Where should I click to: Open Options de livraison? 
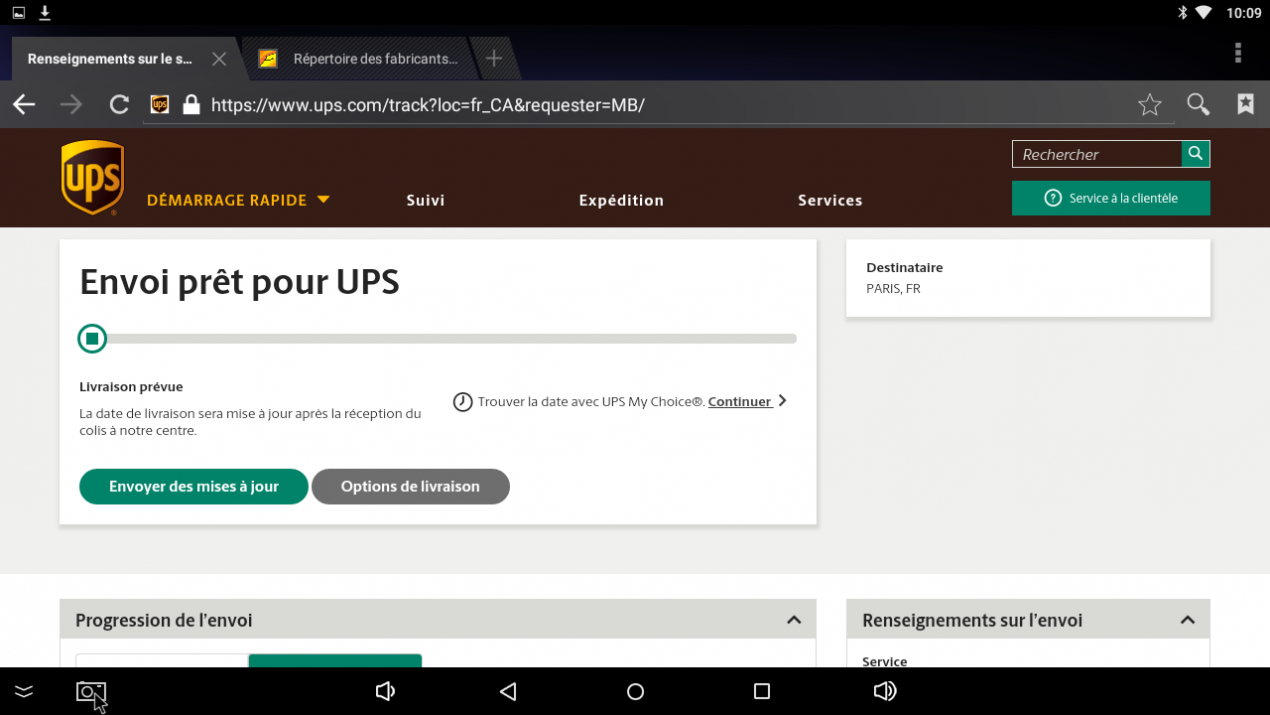(410, 487)
